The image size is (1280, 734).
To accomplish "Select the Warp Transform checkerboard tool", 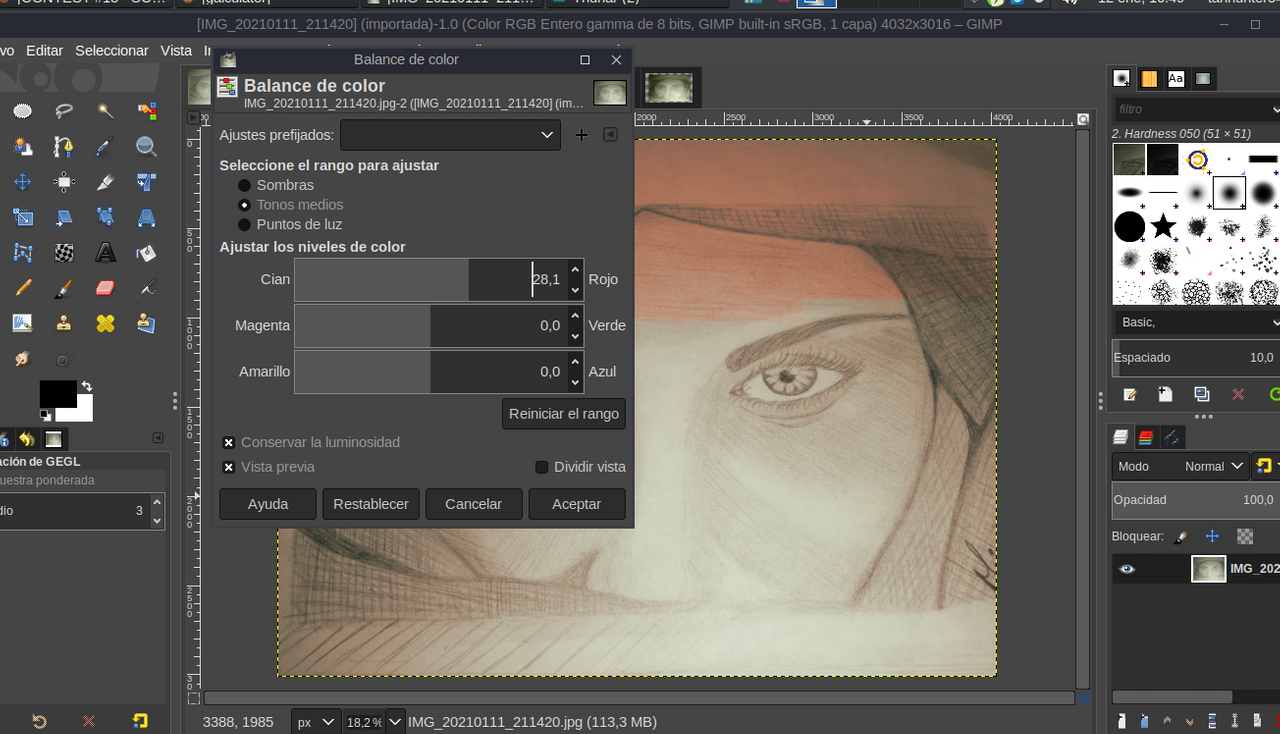I will (64, 252).
